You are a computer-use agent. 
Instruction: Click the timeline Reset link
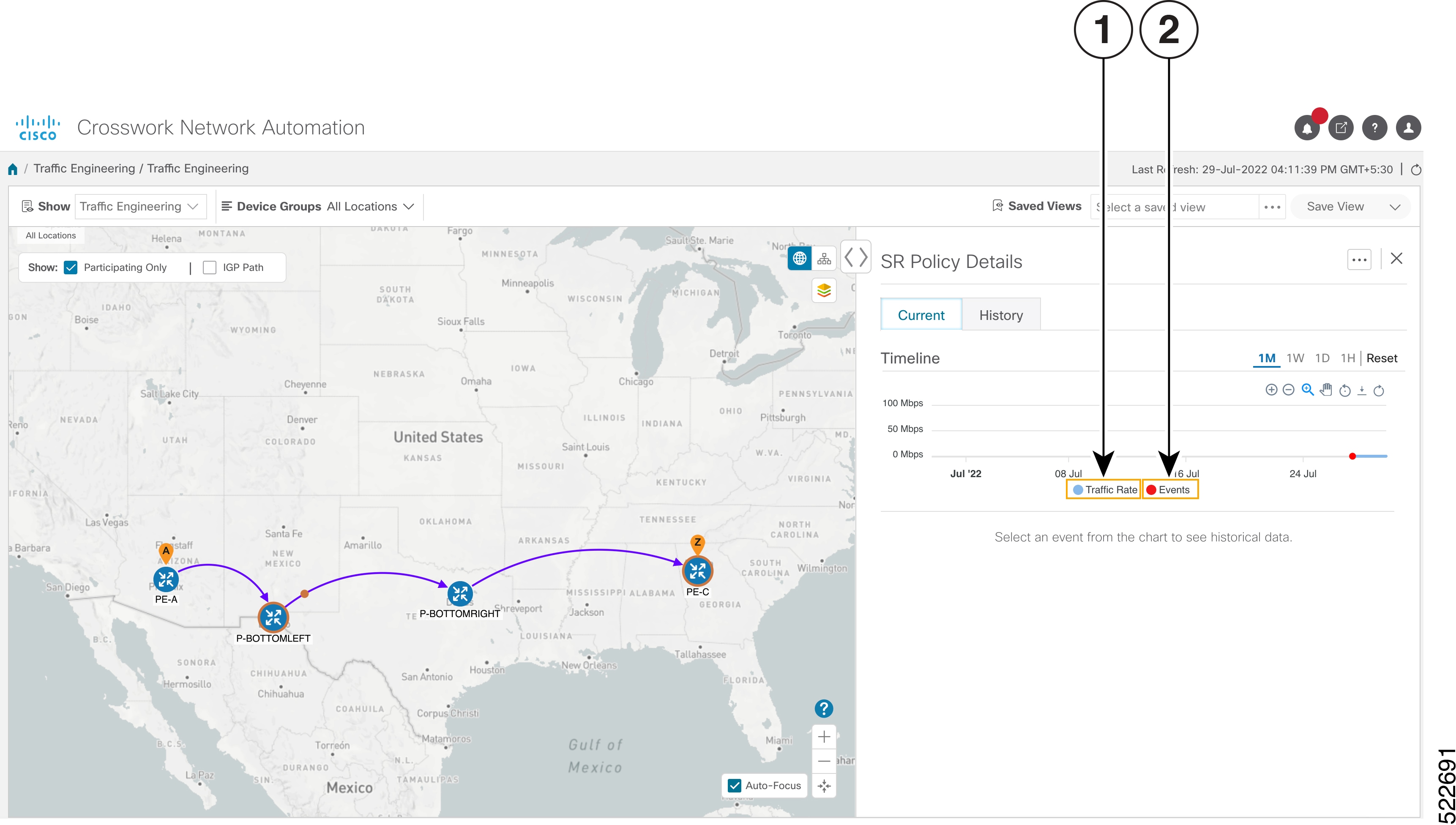[x=1381, y=358]
